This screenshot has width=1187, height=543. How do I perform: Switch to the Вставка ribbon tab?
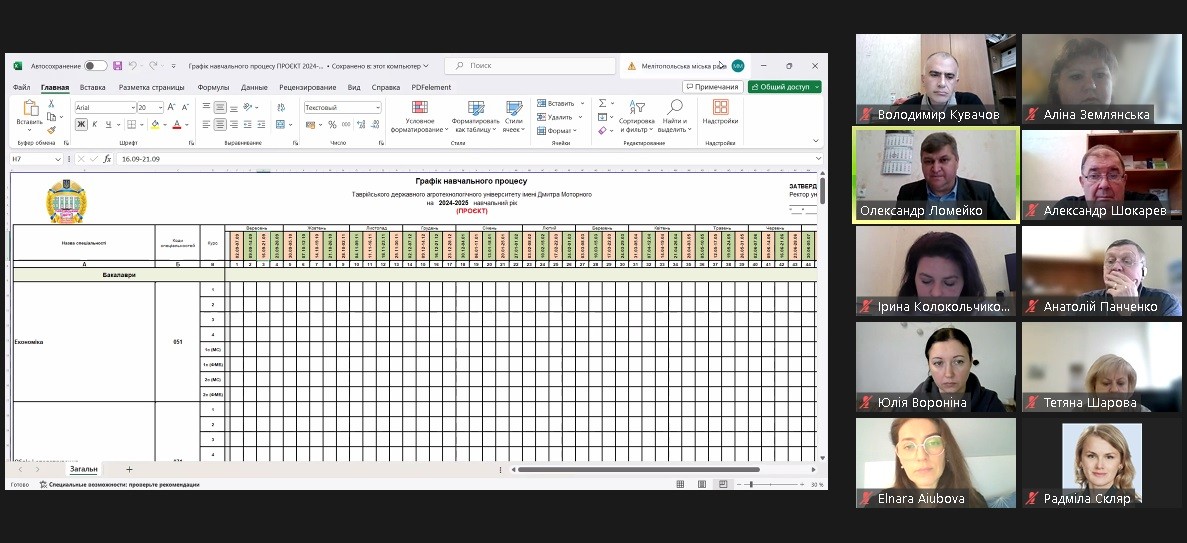(92, 87)
